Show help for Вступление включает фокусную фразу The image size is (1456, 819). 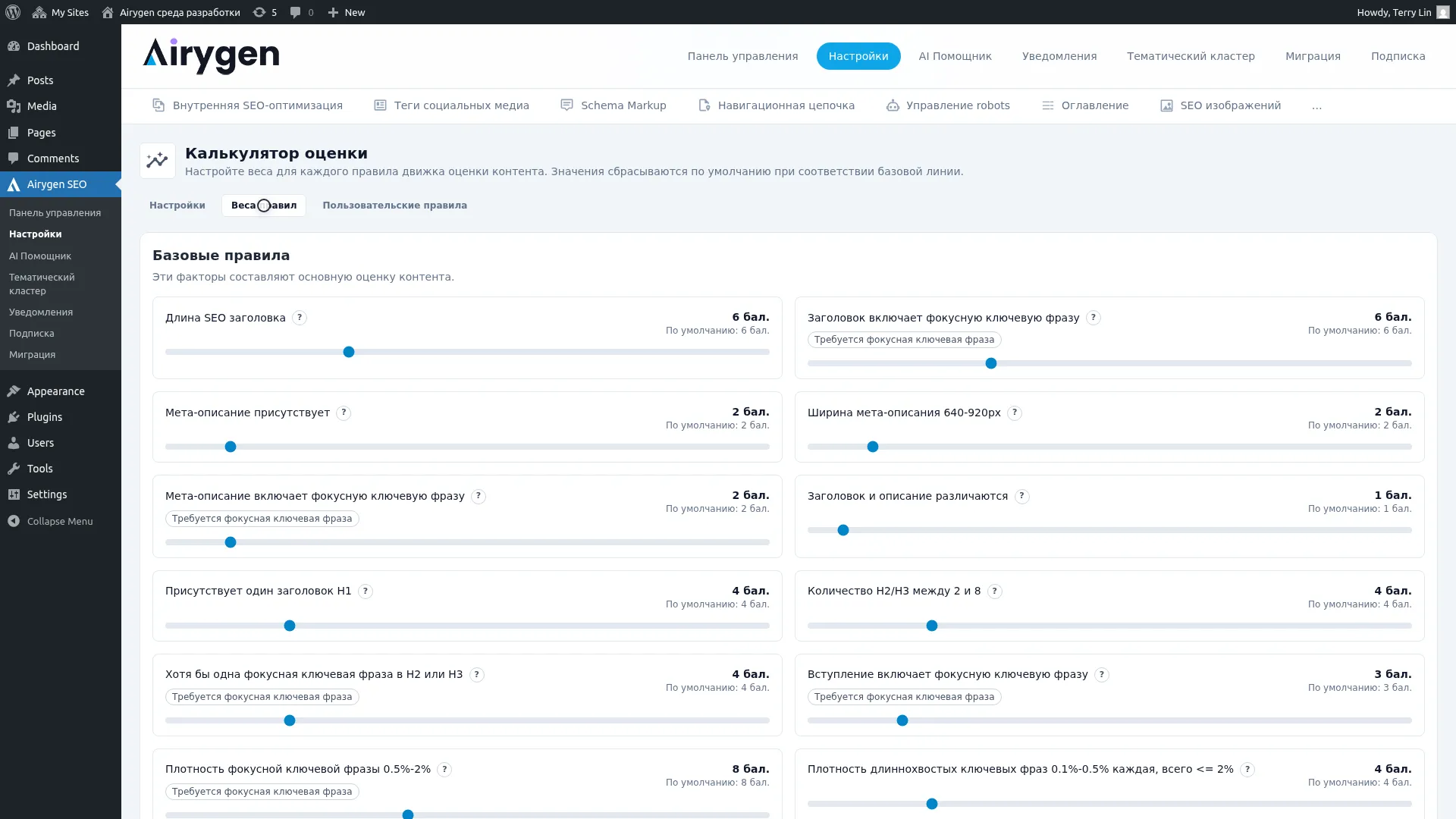1102,674
